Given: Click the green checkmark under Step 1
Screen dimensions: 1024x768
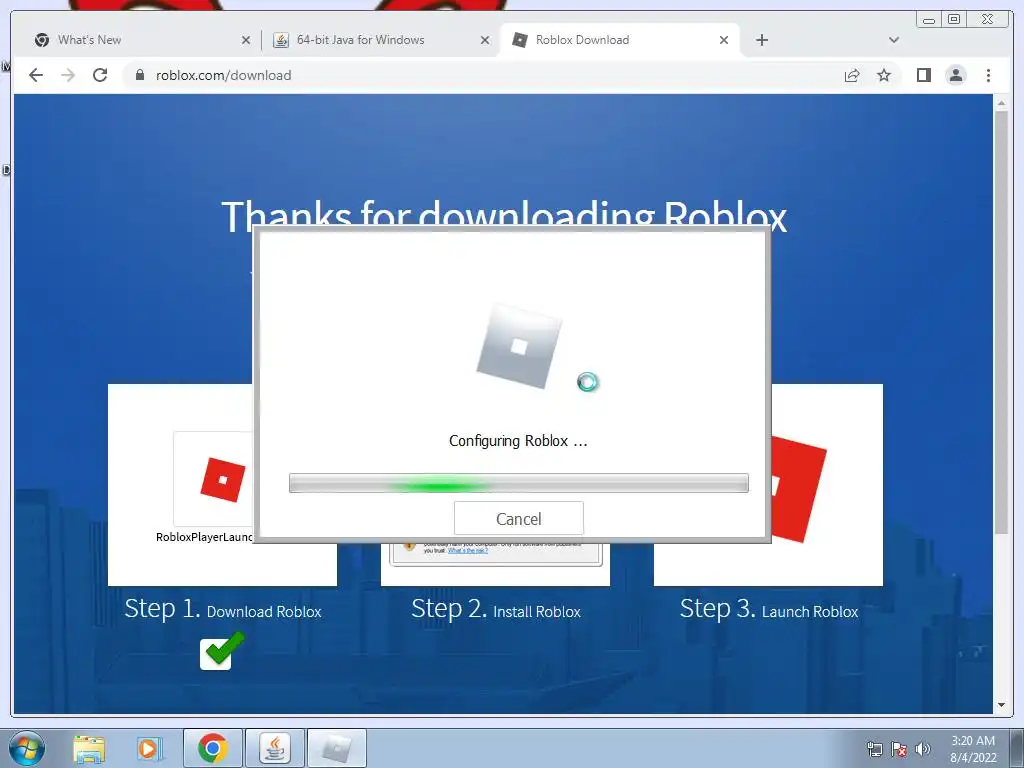Looking at the screenshot, I should tap(222, 650).
